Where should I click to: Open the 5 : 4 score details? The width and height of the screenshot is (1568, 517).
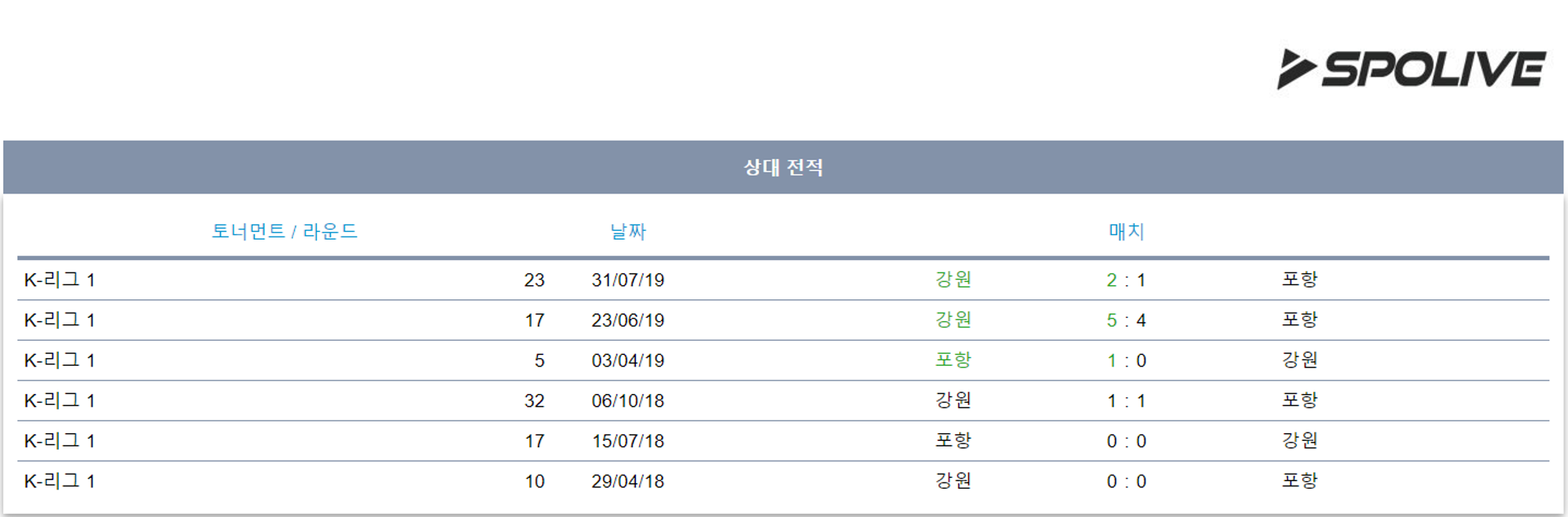click(x=1126, y=320)
